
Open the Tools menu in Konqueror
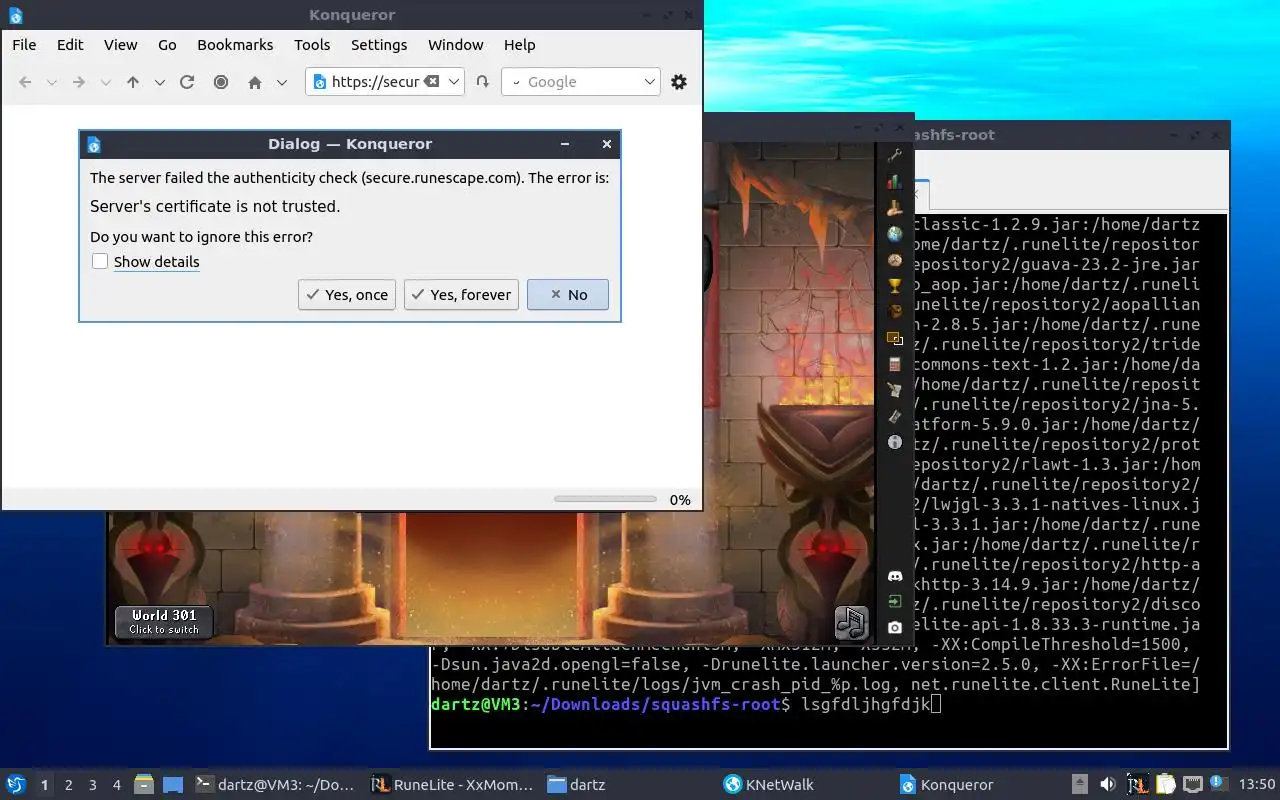(x=312, y=45)
